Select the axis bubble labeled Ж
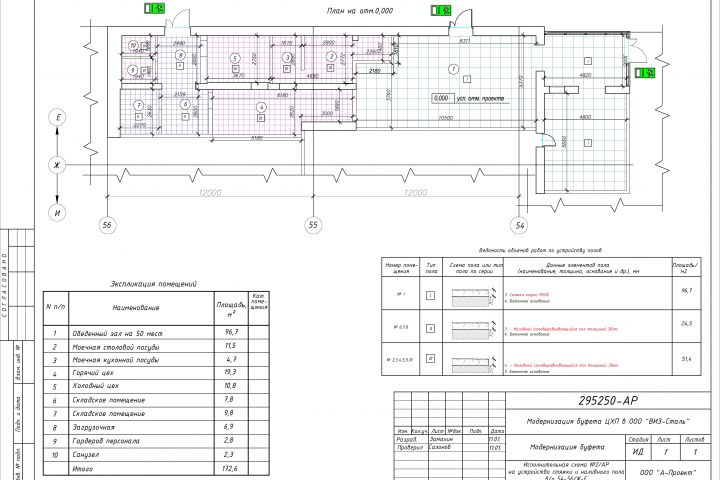 pos(57,165)
